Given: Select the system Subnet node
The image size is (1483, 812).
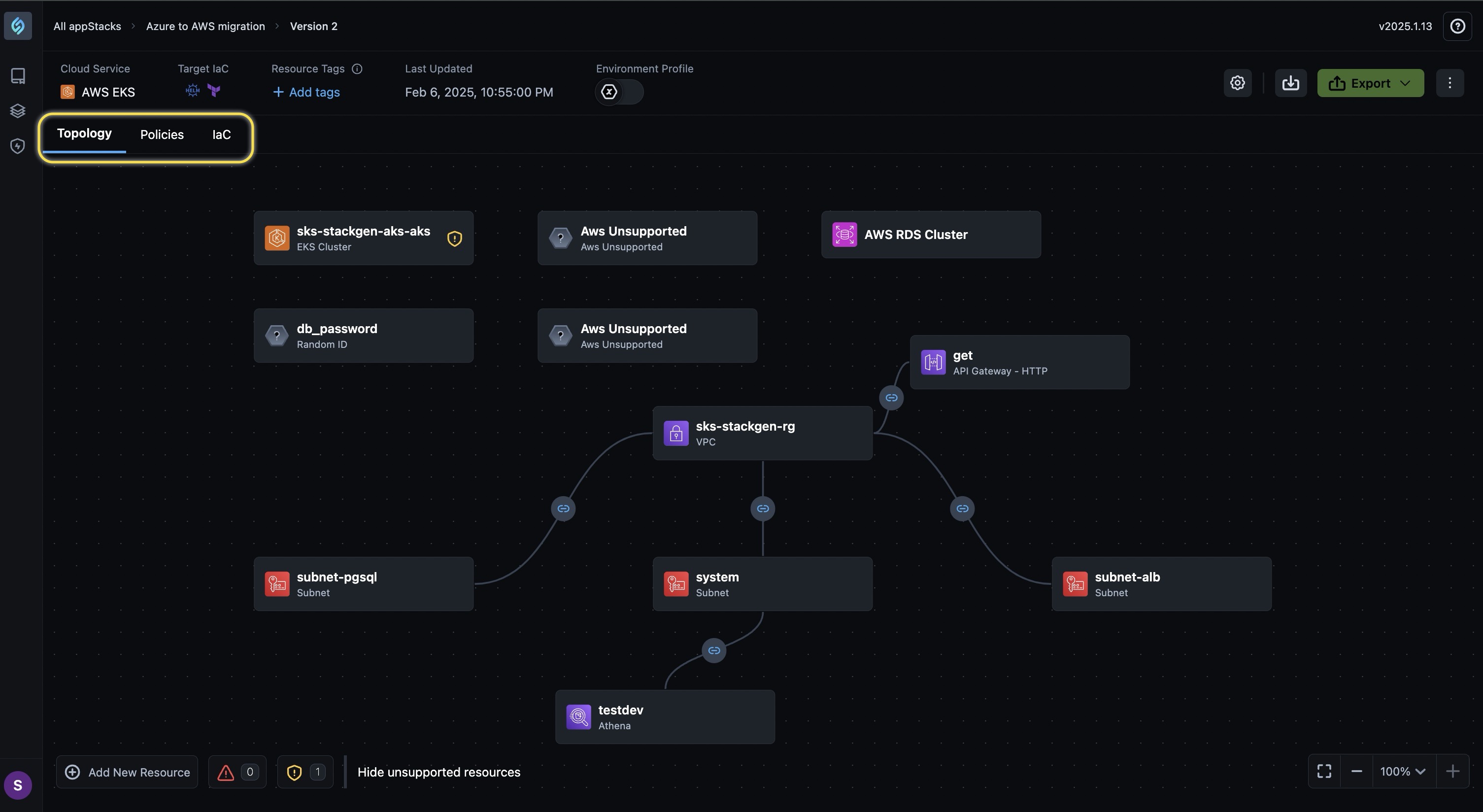Looking at the screenshot, I should (x=762, y=583).
